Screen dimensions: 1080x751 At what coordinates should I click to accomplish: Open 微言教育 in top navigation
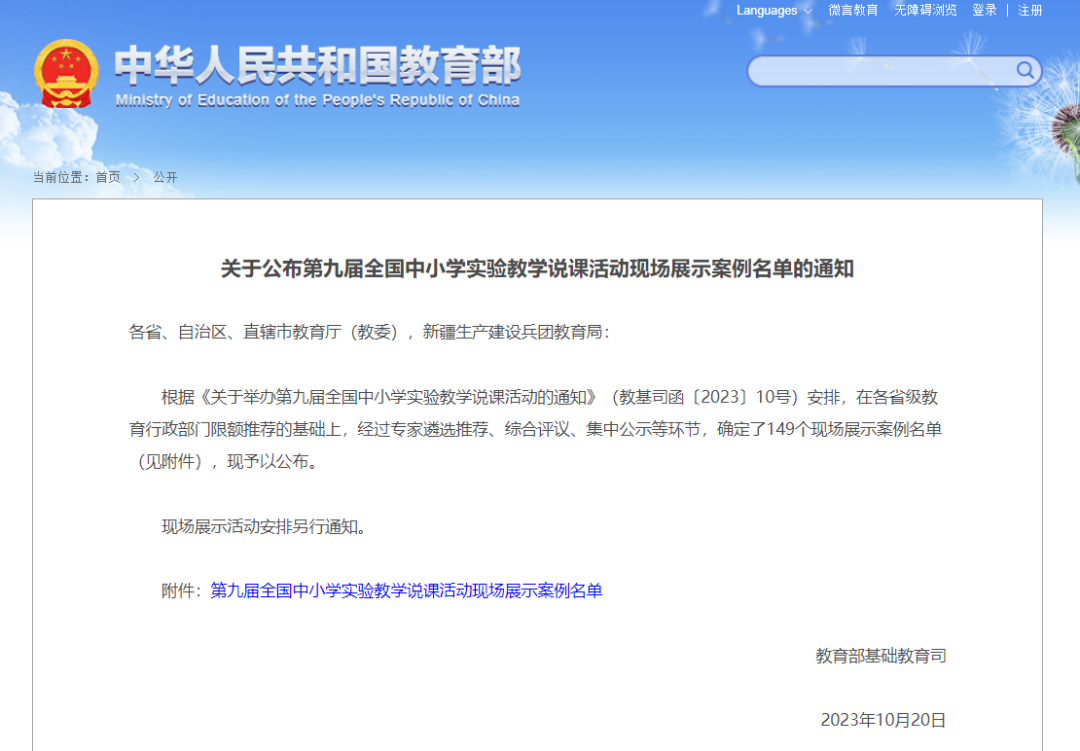(x=853, y=10)
